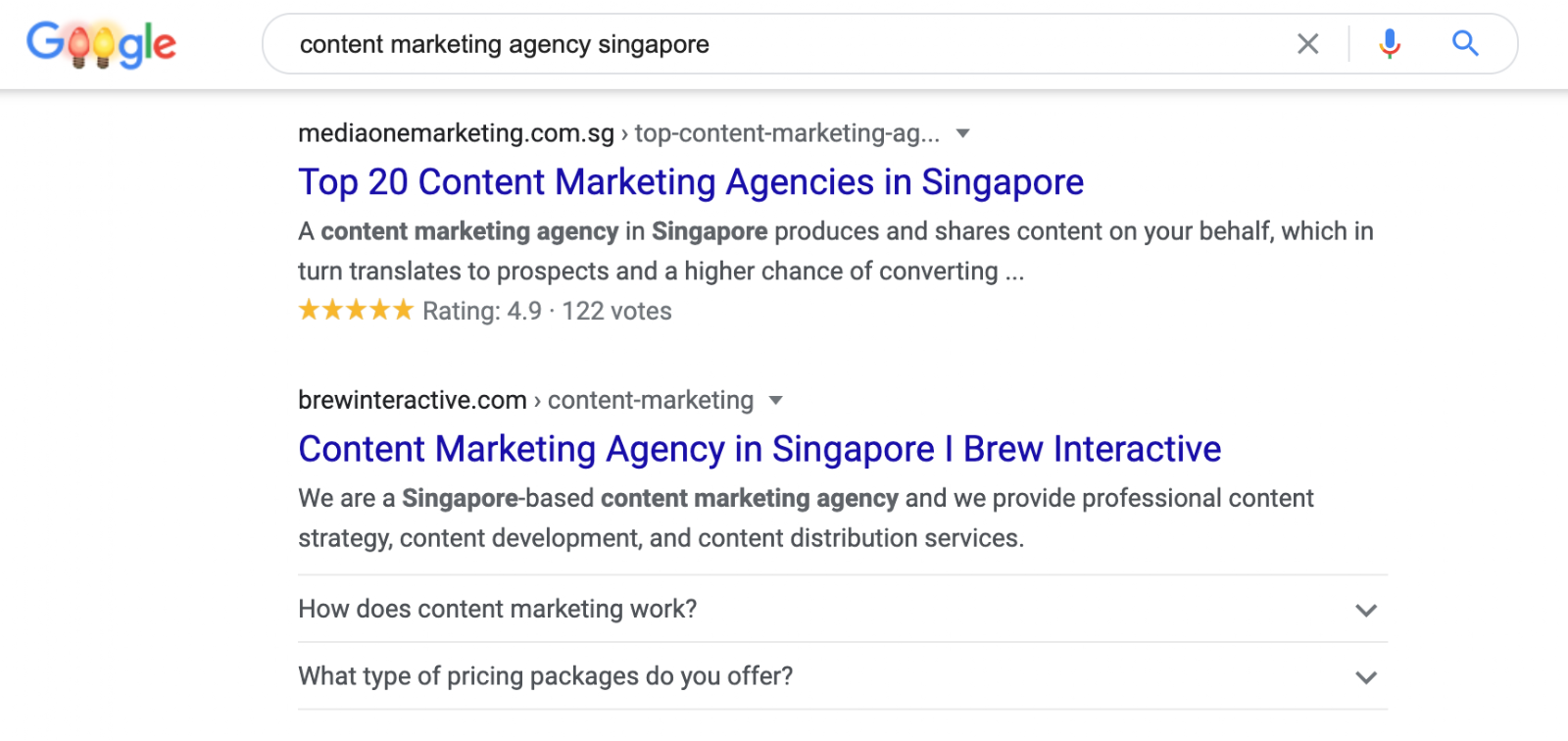Click the gold five-star rating icons
The height and width of the screenshot is (741, 1568).
356,311
